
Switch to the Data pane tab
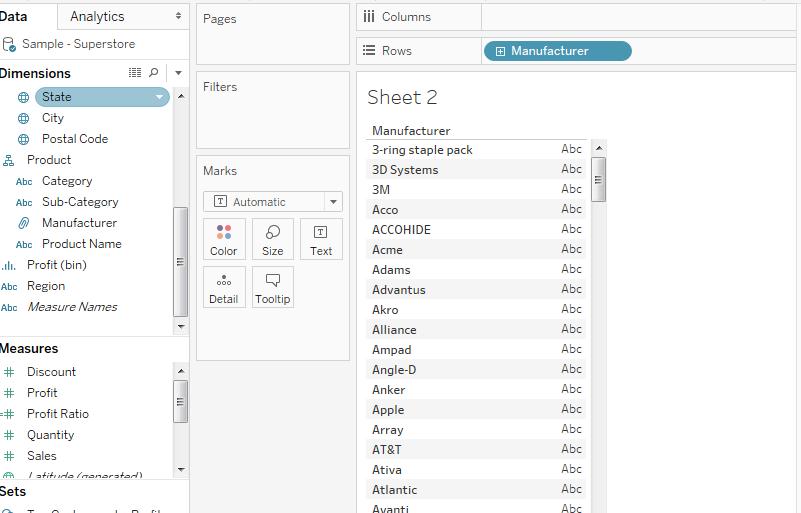click(x=14, y=17)
